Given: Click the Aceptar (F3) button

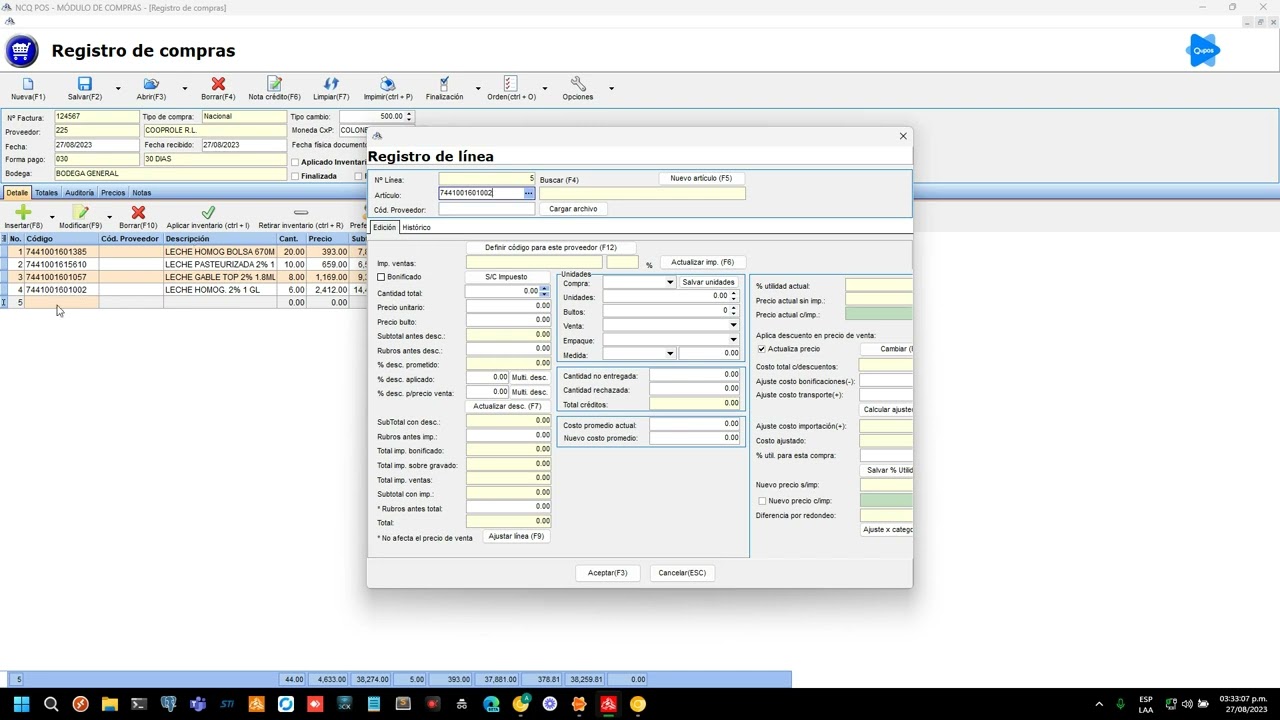Looking at the screenshot, I should (607, 573).
